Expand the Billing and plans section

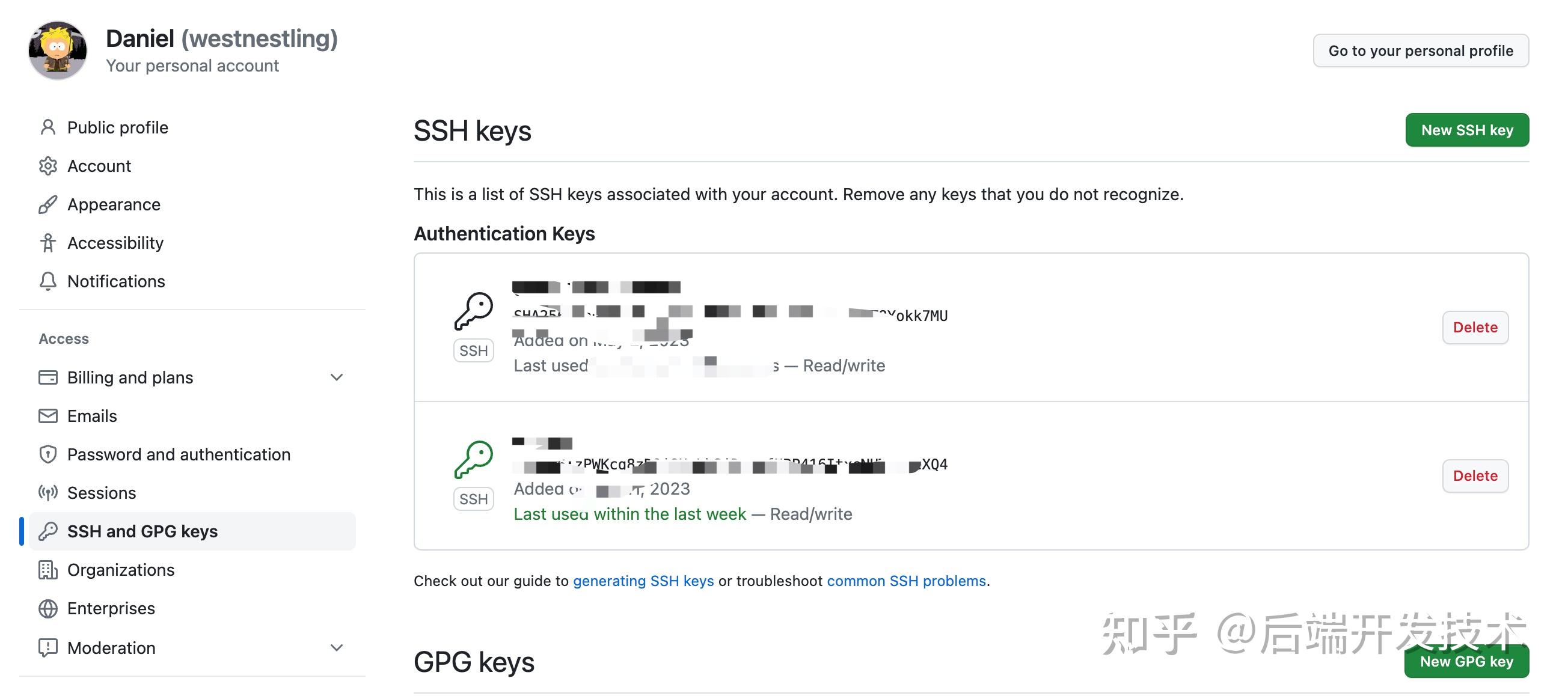[x=337, y=377]
